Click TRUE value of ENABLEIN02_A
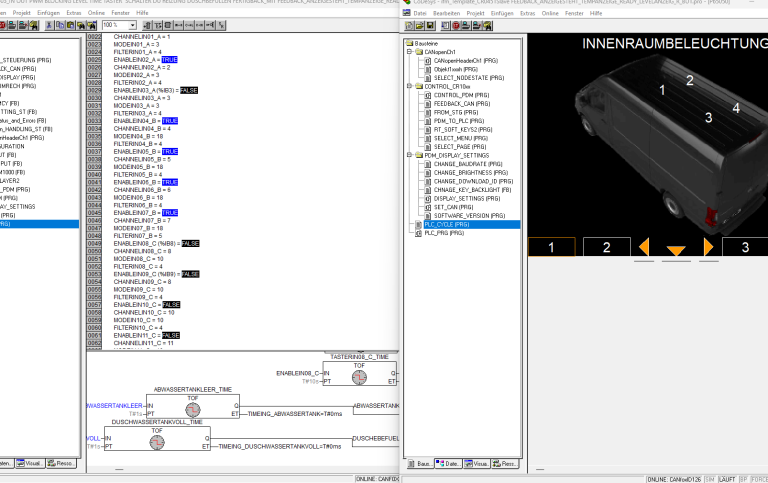This screenshot has height=483, width=768. [169, 60]
